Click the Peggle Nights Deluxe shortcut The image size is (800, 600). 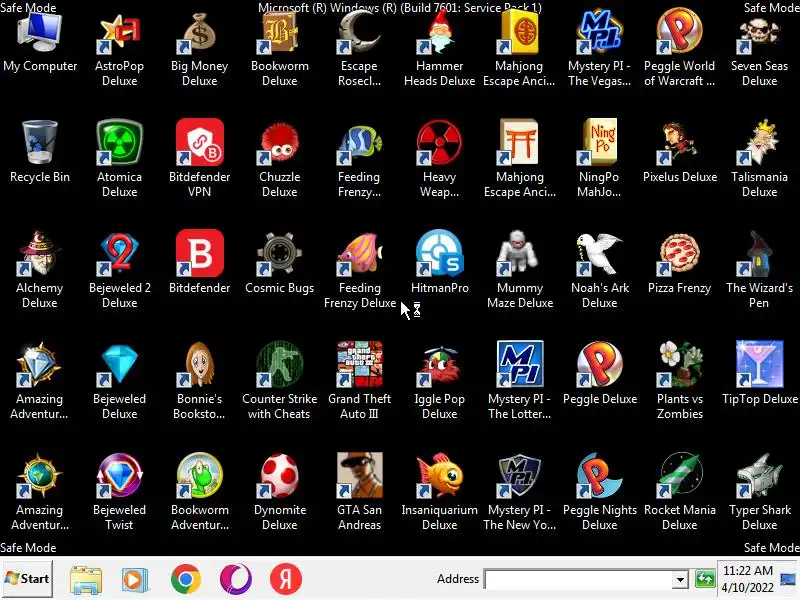tap(599, 491)
